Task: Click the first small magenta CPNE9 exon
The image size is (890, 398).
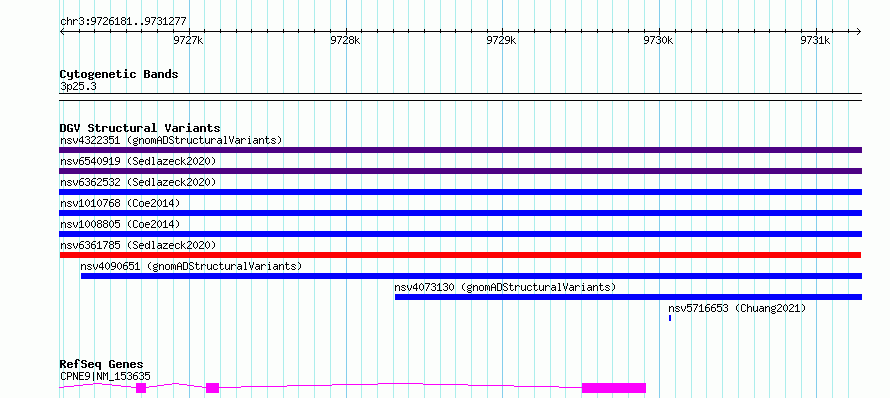Action: tap(141, 388)
